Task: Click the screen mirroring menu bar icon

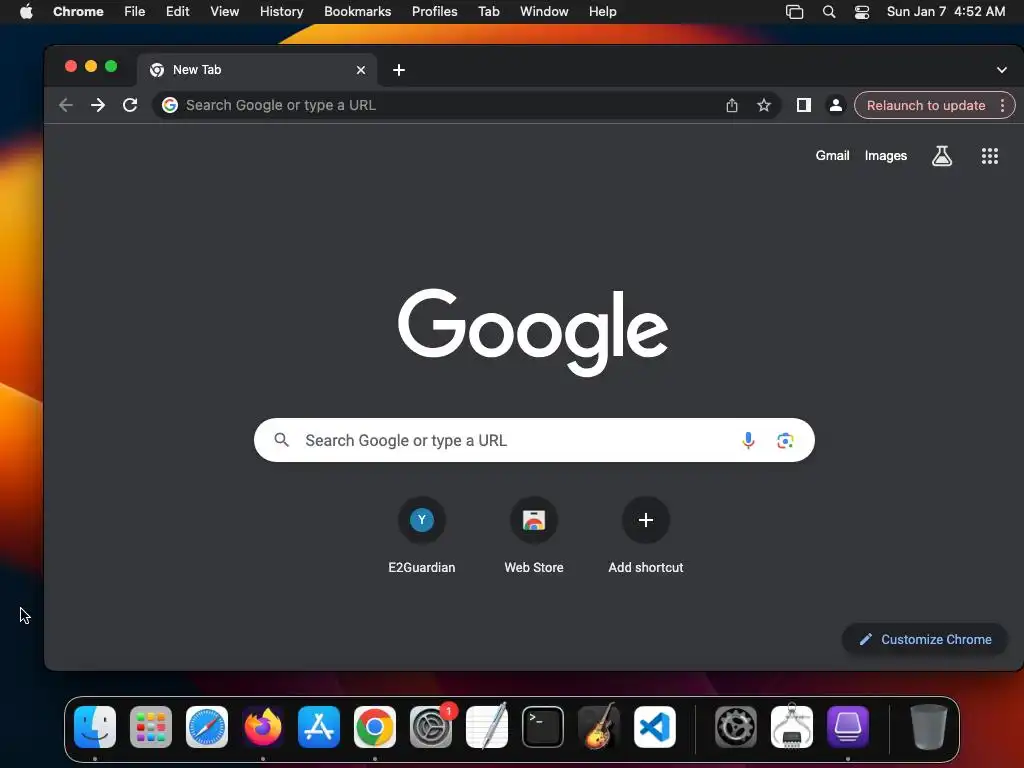Action: [794, 12]
